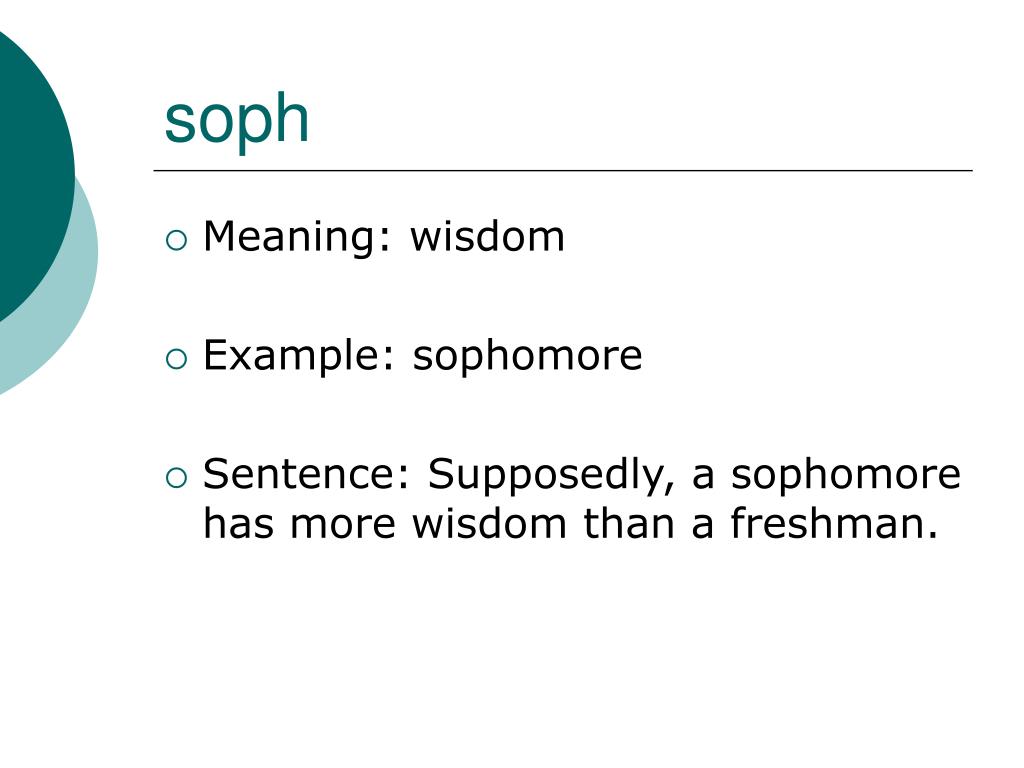Image resolution: width=1024 pixels, height=768 pixels.
Task: Click the word "freshman." at sentence end
Action: click(834, 523)
